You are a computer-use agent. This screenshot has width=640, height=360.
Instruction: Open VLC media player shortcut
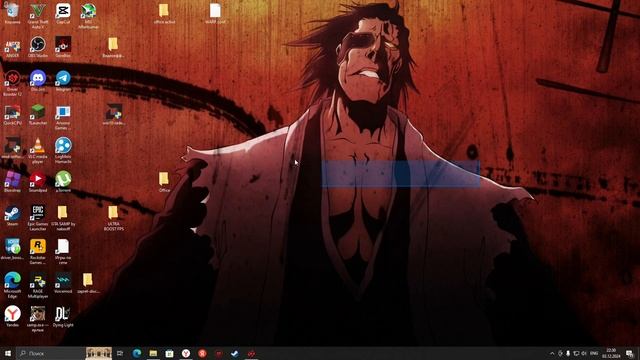click(38, 150)
